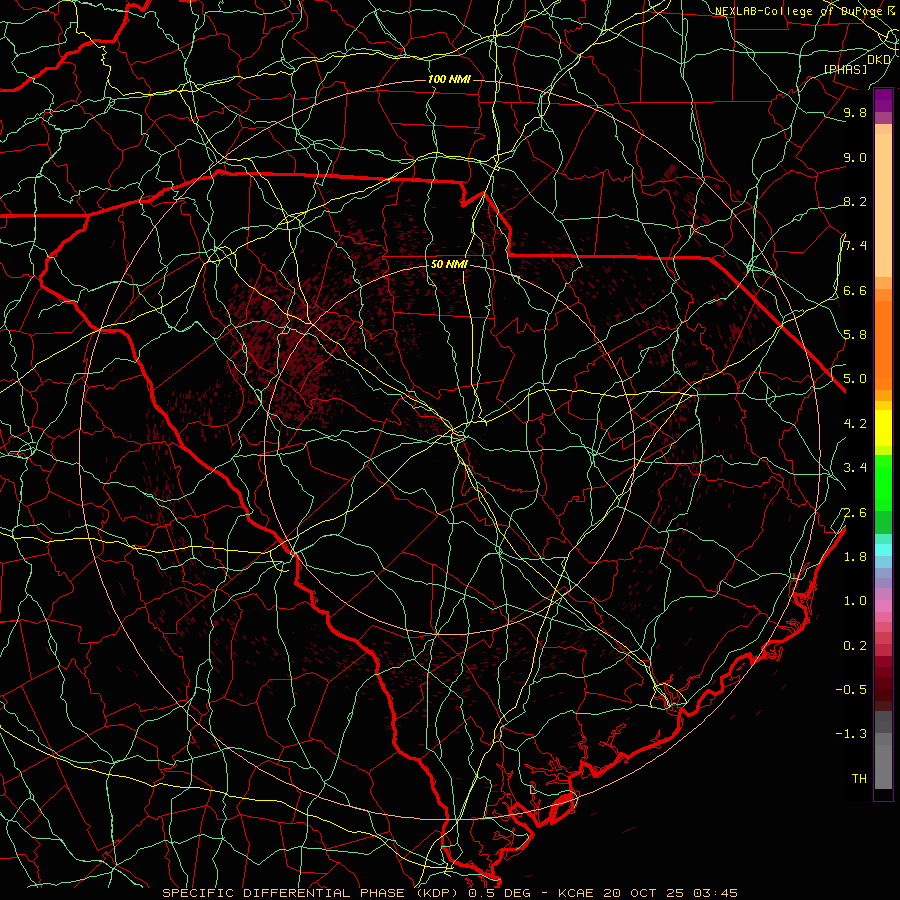Click the 8.2 value on the color scale
This screenshot has width=900, height=900.
point(855,201)
